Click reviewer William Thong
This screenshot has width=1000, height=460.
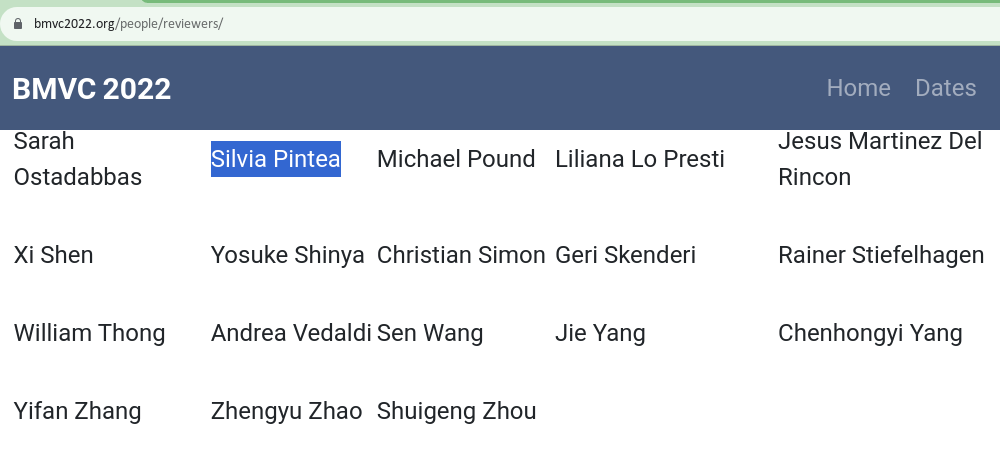click(89, 333)
